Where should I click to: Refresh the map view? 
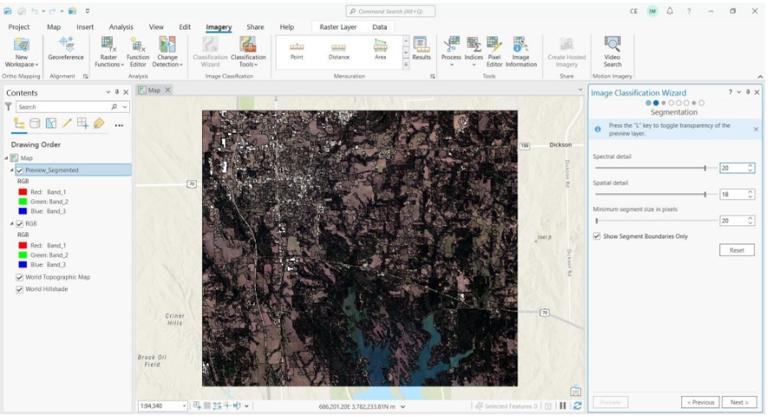click(577, 406)
